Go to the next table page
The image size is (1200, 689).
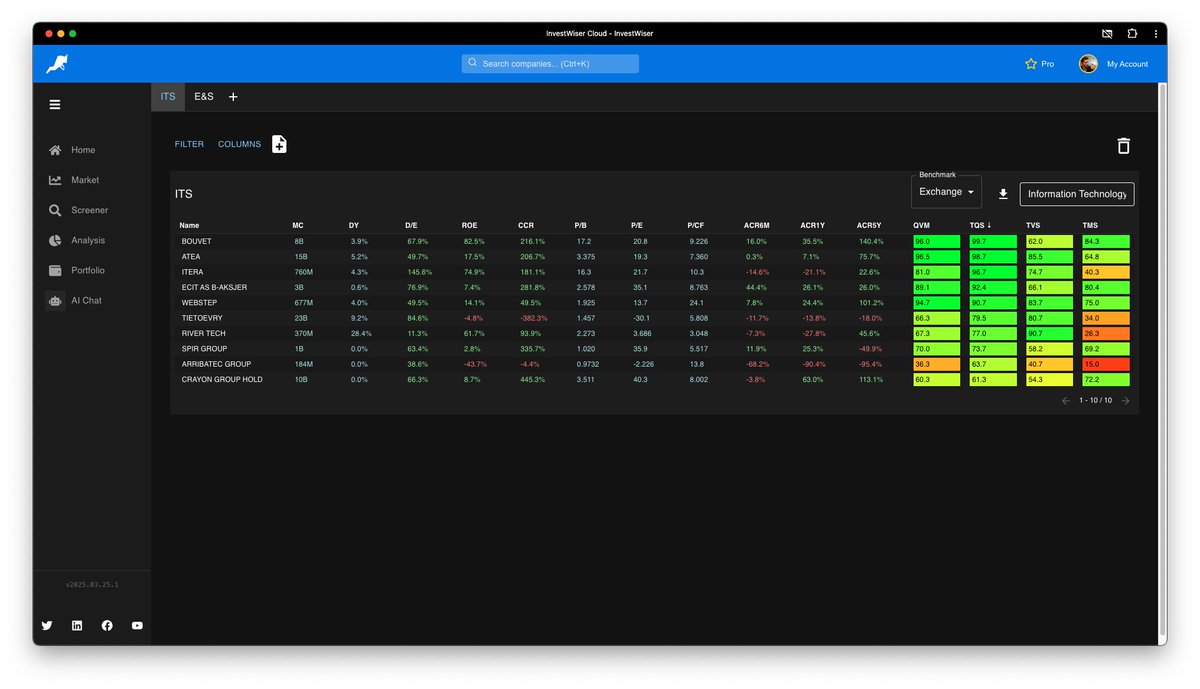(x=1126, y=400)
